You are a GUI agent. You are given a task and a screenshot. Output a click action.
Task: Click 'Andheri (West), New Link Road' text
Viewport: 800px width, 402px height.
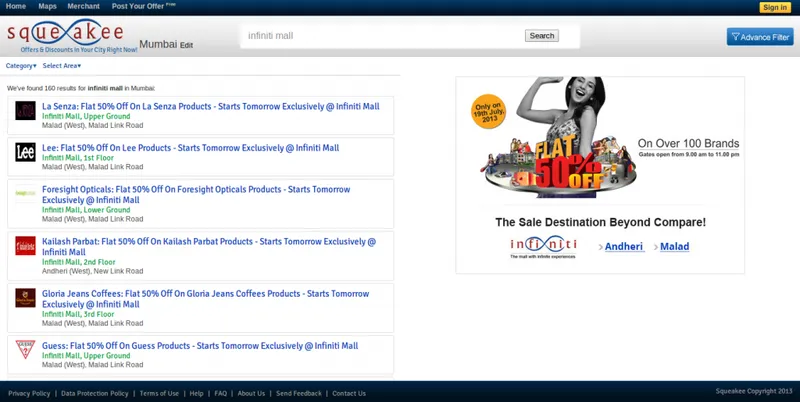pyautogui.click(x=92, y=271)
